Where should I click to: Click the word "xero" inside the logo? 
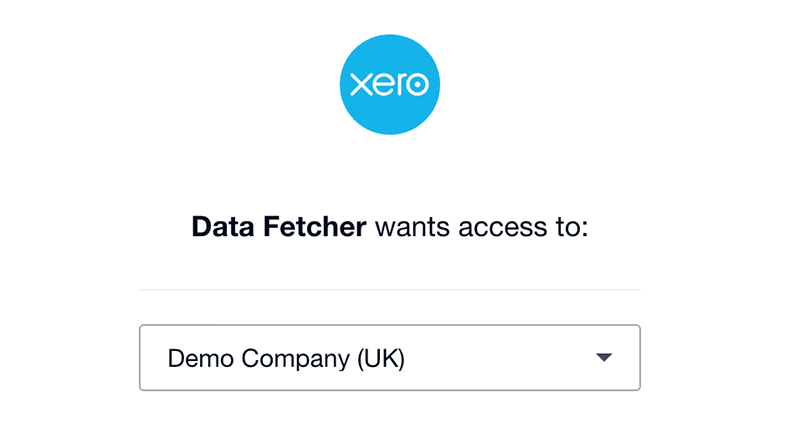(x=390, y=84)
